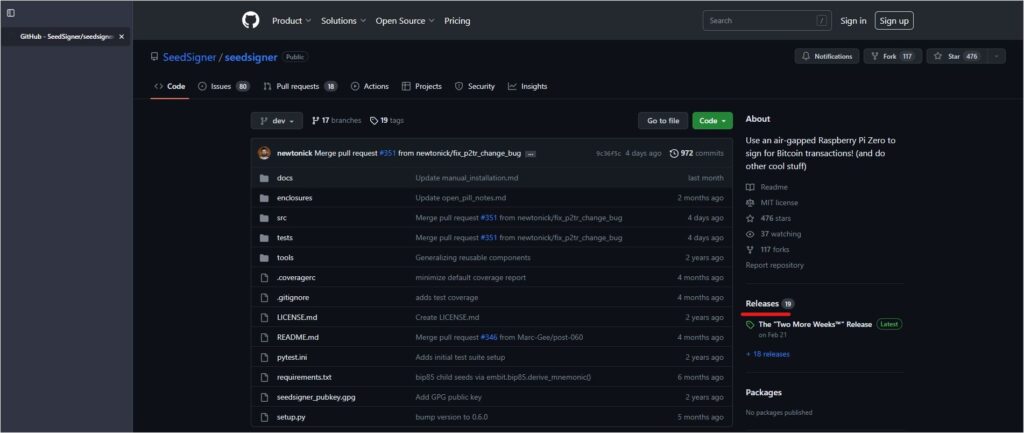Open the requirements.txt file
This screenshot has width=1024, height=433.
click(x=304, y=377)
